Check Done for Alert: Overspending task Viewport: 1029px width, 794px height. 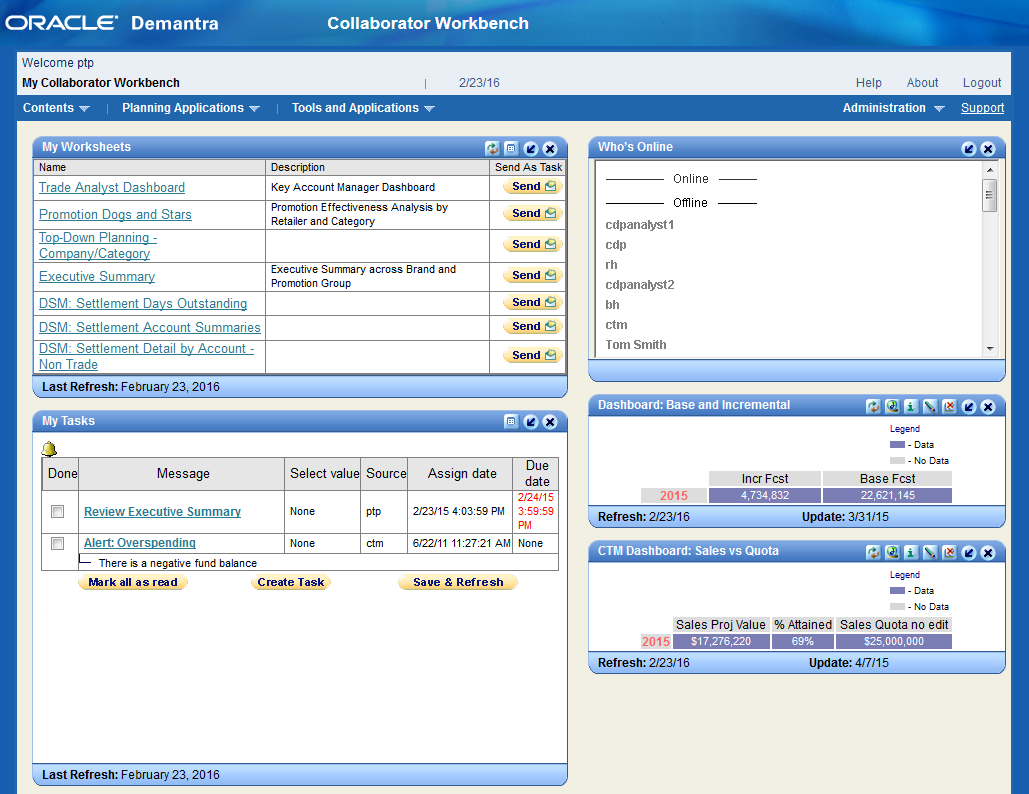58,543
